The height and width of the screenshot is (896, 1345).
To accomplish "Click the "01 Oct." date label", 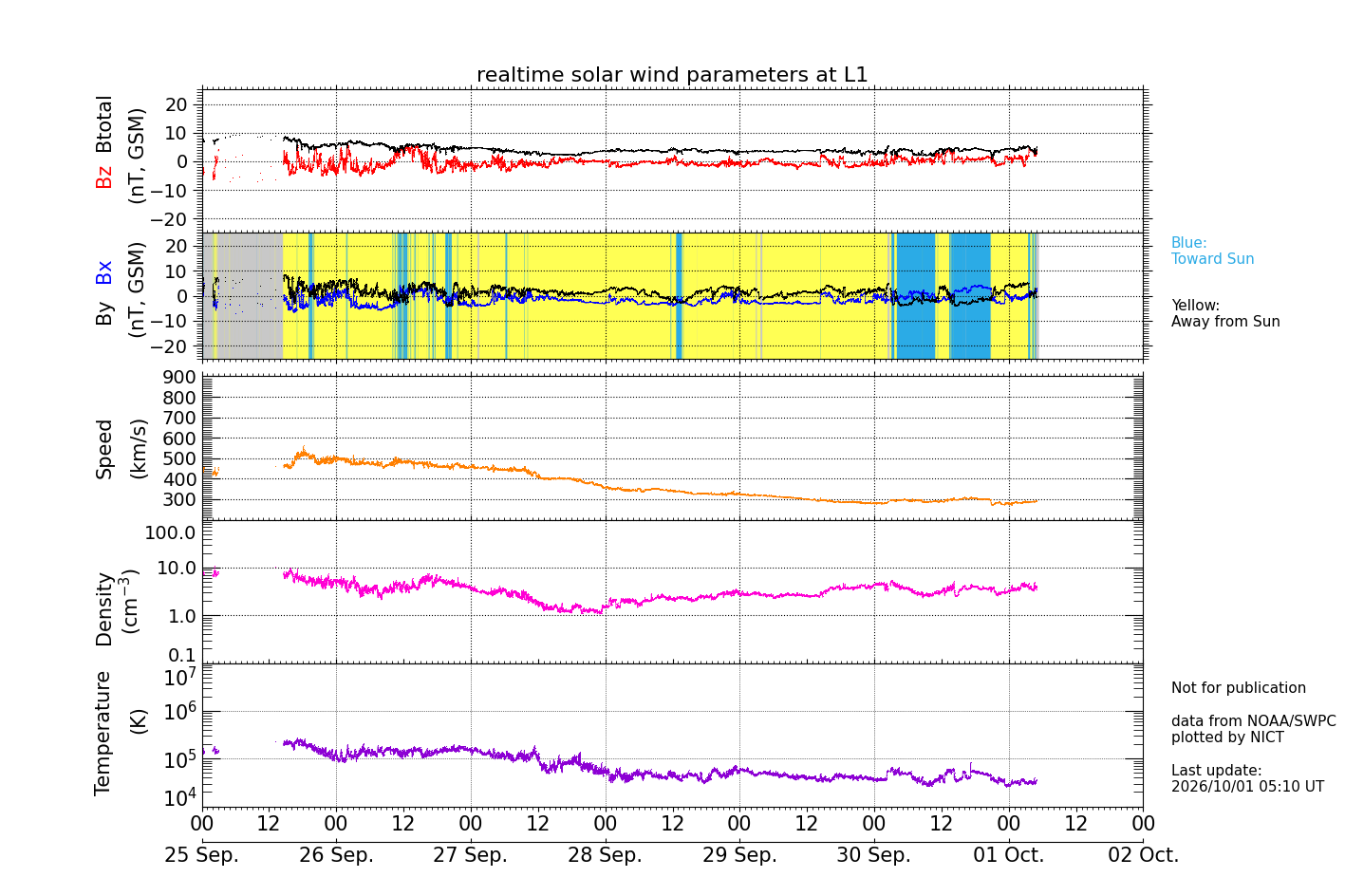I will pos(1009,855).
